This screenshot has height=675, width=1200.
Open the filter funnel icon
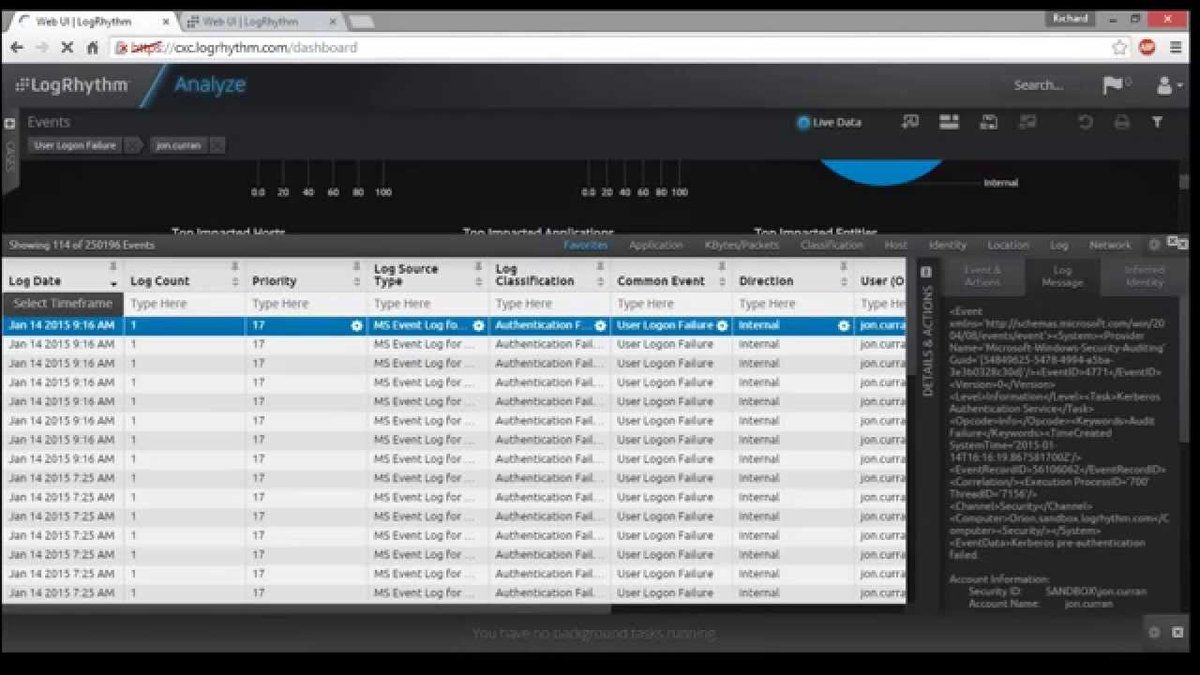pos(1157,122)
